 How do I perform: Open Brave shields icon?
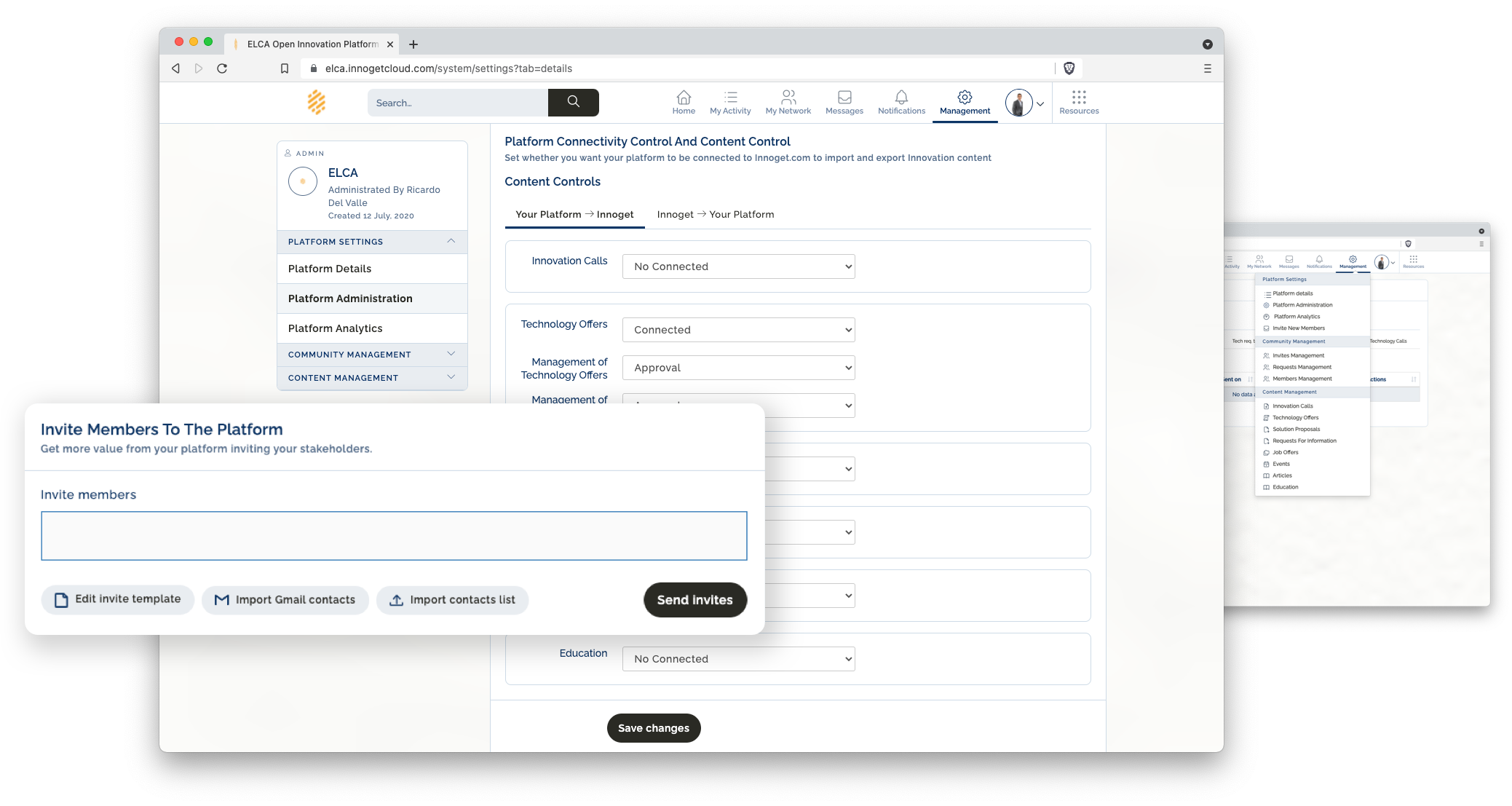click(x=1069, y=68)
